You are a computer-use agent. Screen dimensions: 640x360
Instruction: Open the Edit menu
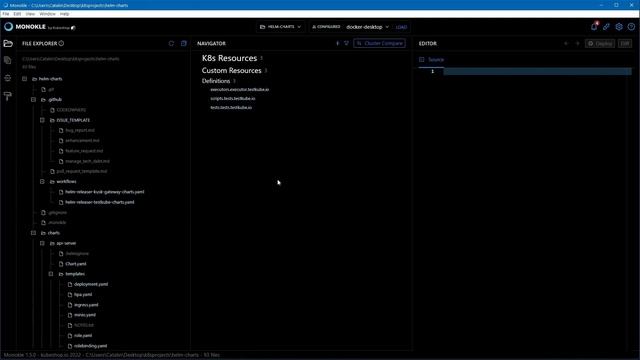point(17,14)
